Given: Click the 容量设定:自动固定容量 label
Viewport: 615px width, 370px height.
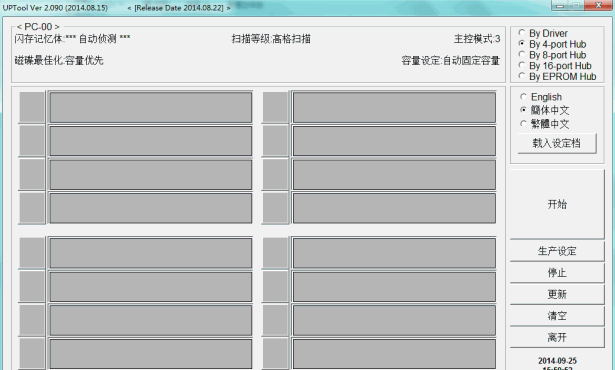Looking at the screenshot, I should [x=451, y=60].
